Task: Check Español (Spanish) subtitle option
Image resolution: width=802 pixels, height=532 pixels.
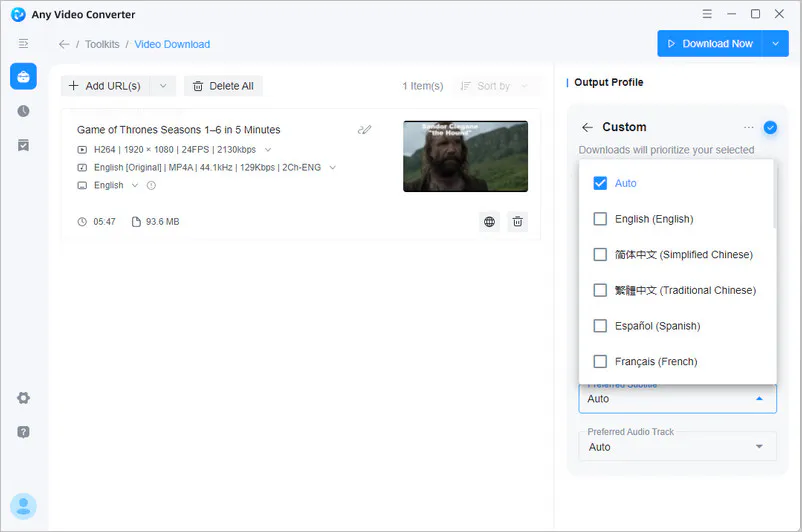Action: click(x=600, y=326)
